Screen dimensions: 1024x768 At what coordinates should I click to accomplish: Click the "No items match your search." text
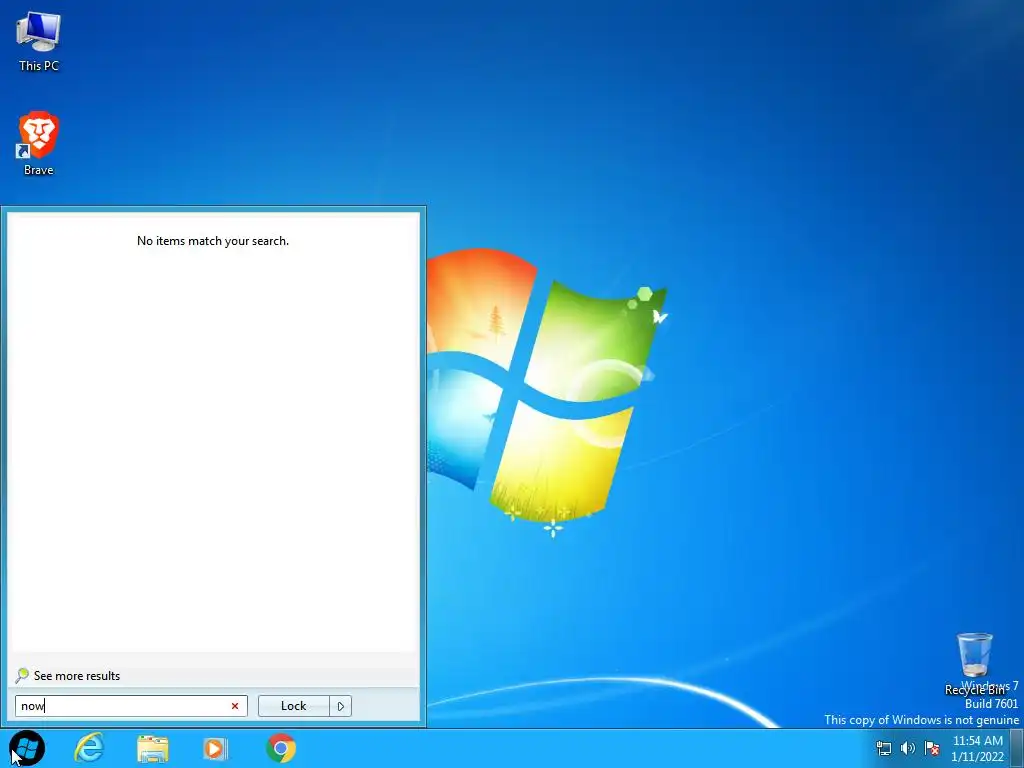[x=213, y=241]
